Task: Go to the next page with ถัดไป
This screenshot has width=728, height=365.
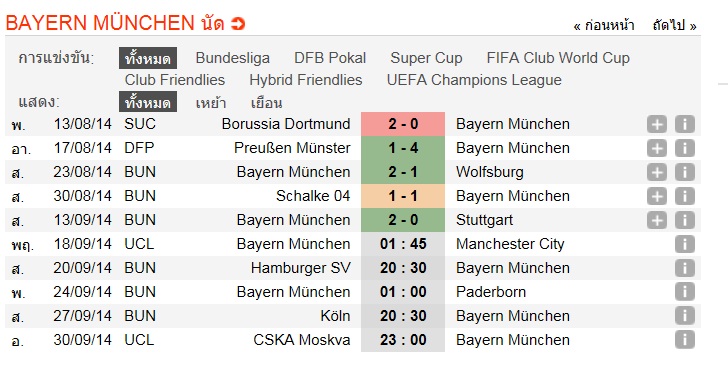Action: coord(674,26)
